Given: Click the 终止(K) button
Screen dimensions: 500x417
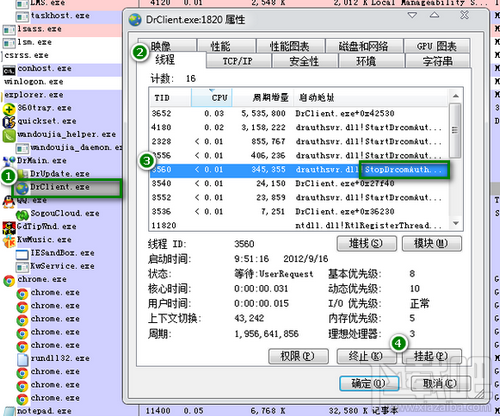Looking at the screenshot, I should pos(367,356).
